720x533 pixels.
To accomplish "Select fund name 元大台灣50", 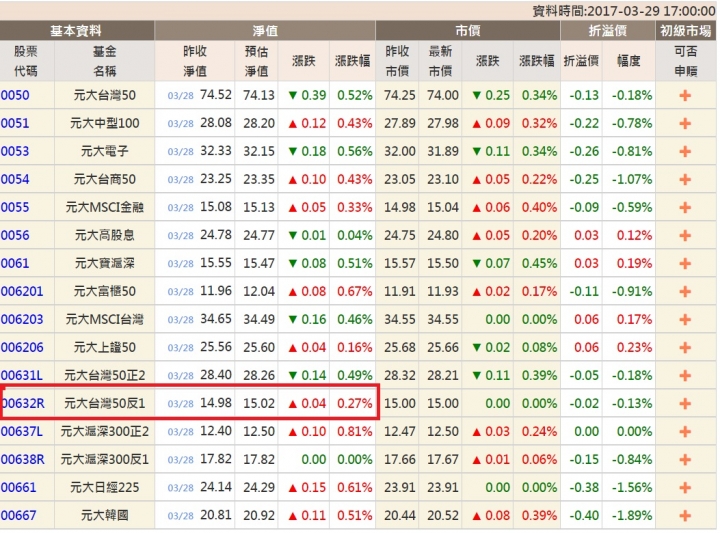I will (x=105, y=95).
